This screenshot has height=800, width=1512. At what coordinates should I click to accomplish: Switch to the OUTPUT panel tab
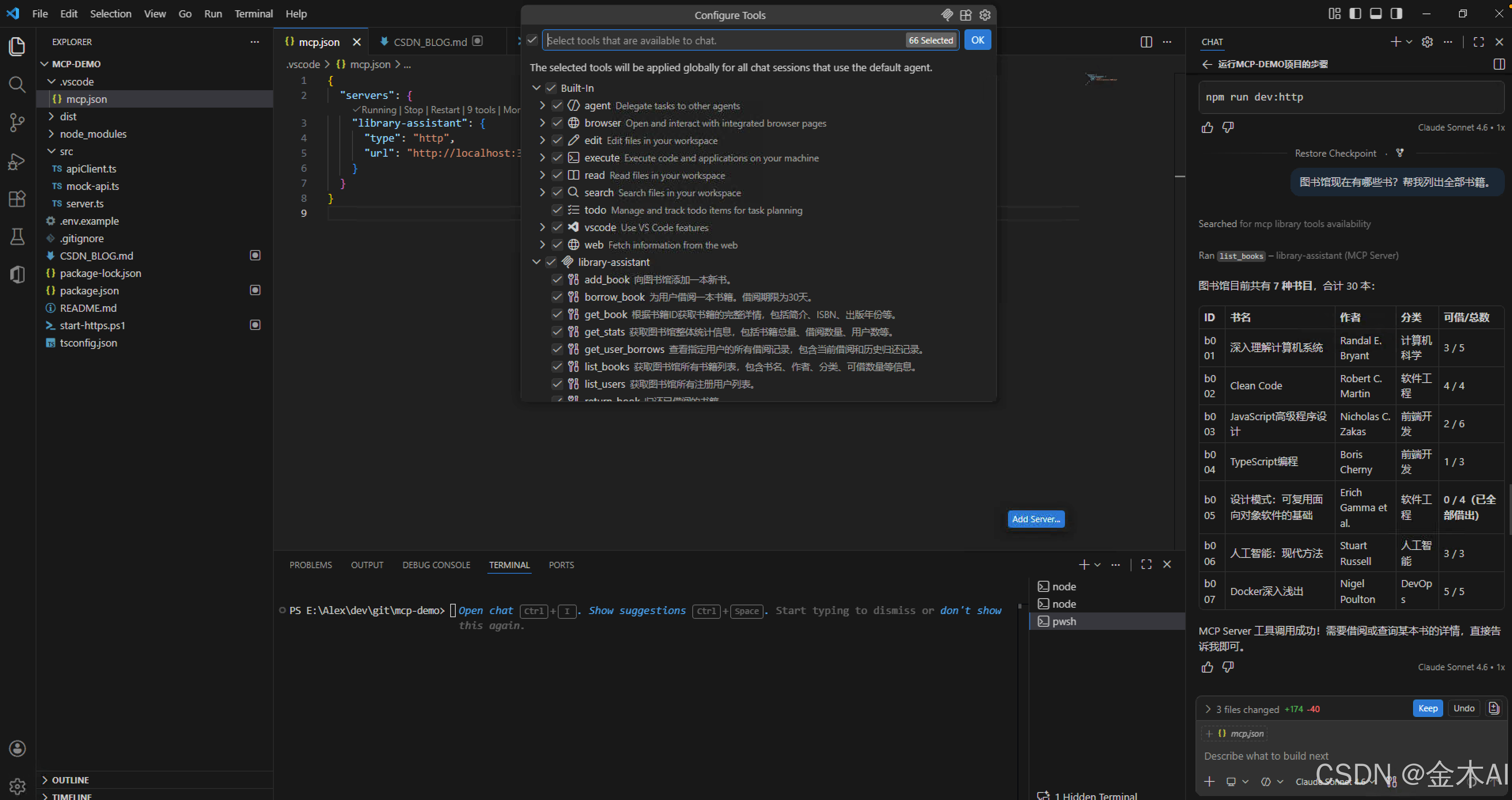coord(367,565)
